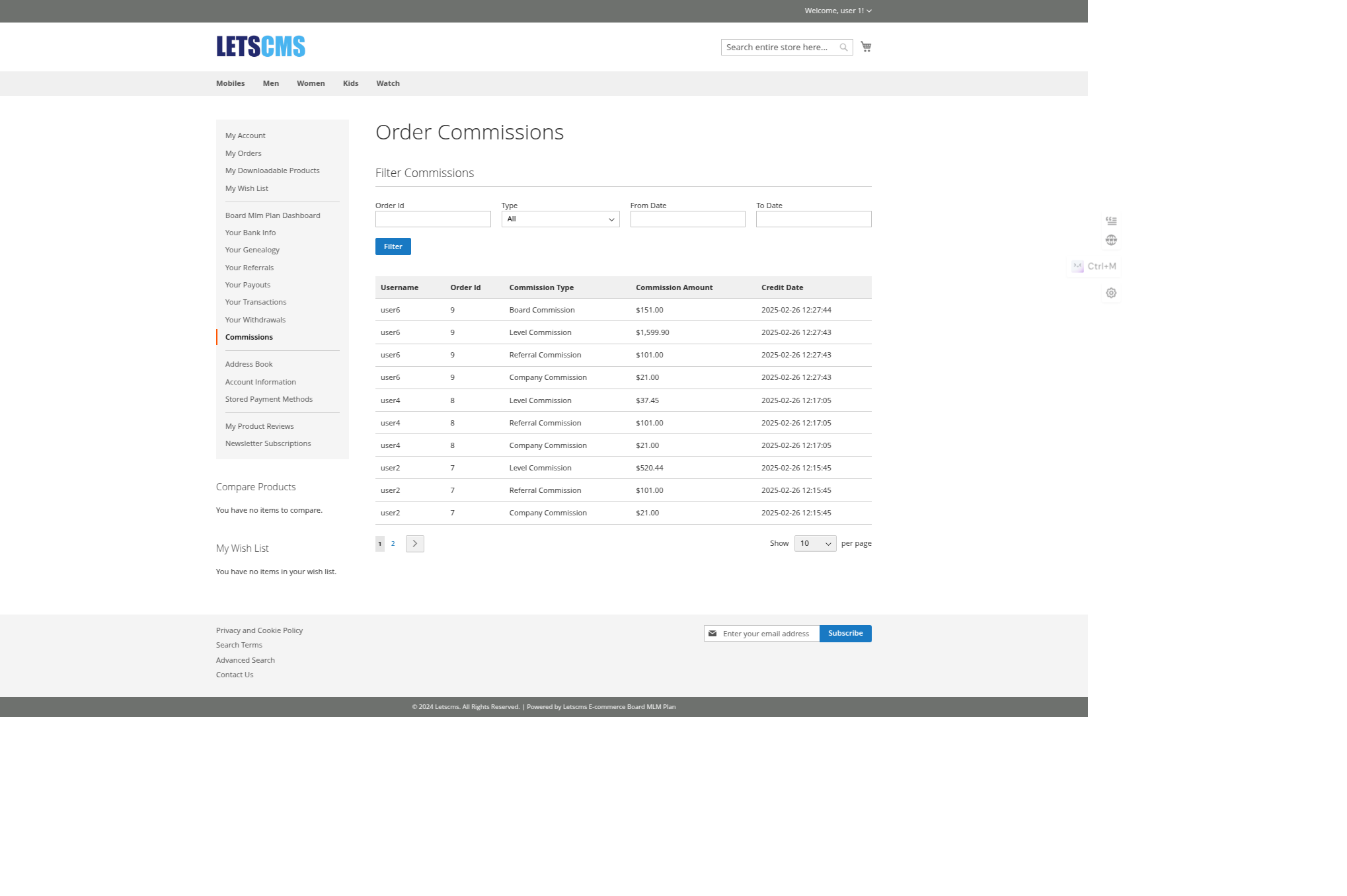Open the Show per page selector

(815, 543)
